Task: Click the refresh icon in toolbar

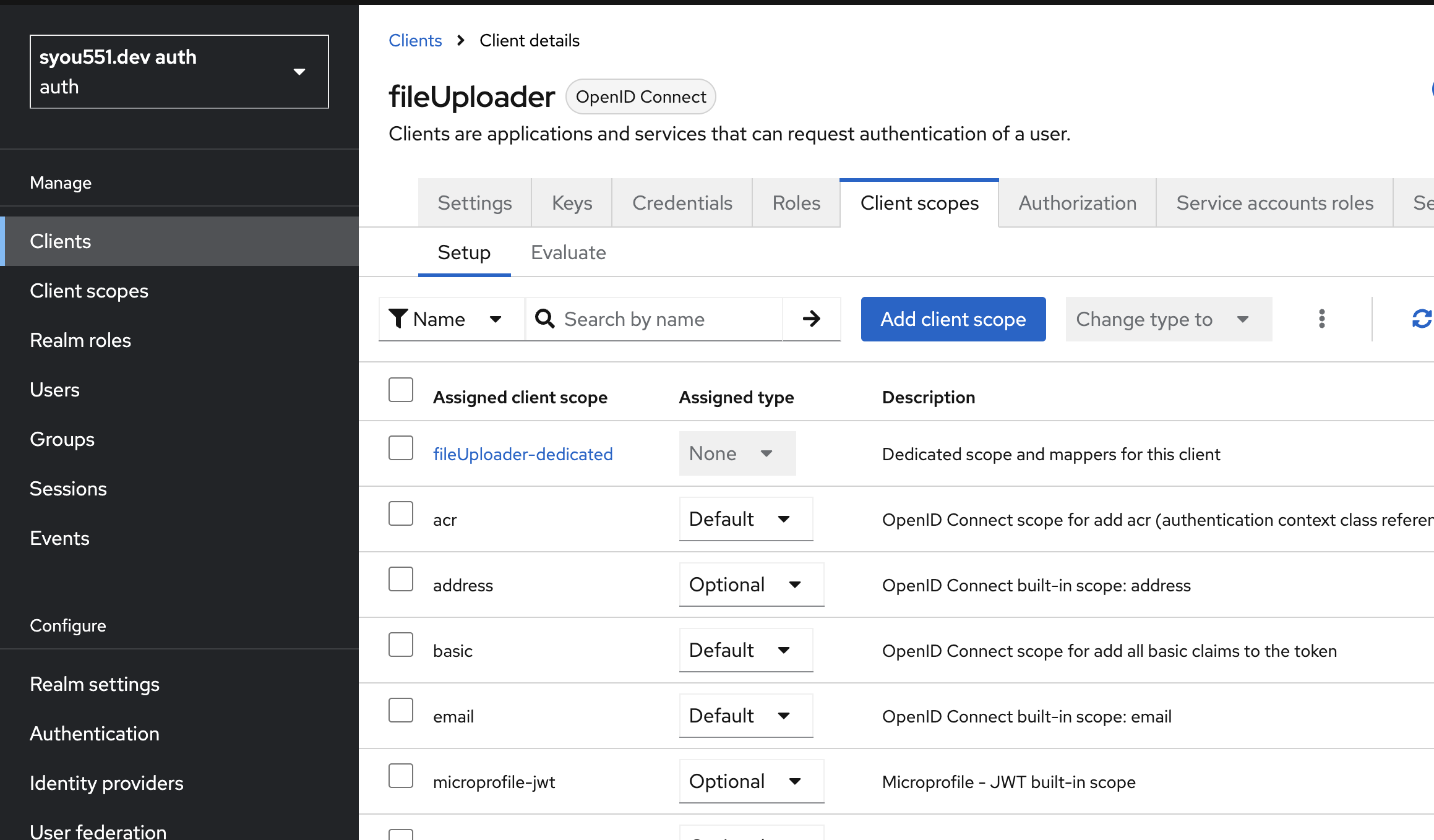Action: coord(1421,319)
